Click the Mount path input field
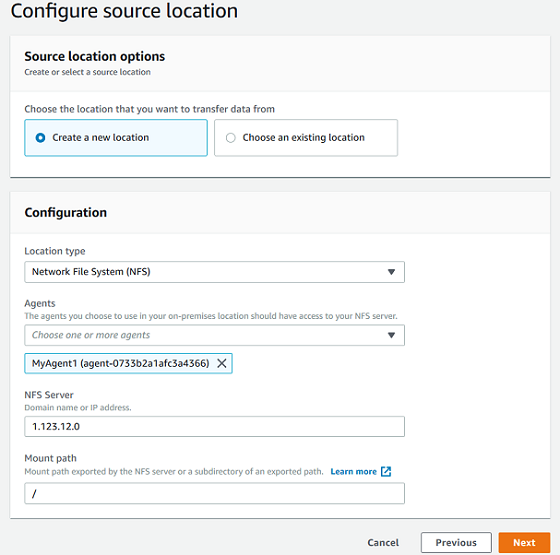Image resolution: width=560 pixels, height=555 pixels. click(x=214, y=494)
